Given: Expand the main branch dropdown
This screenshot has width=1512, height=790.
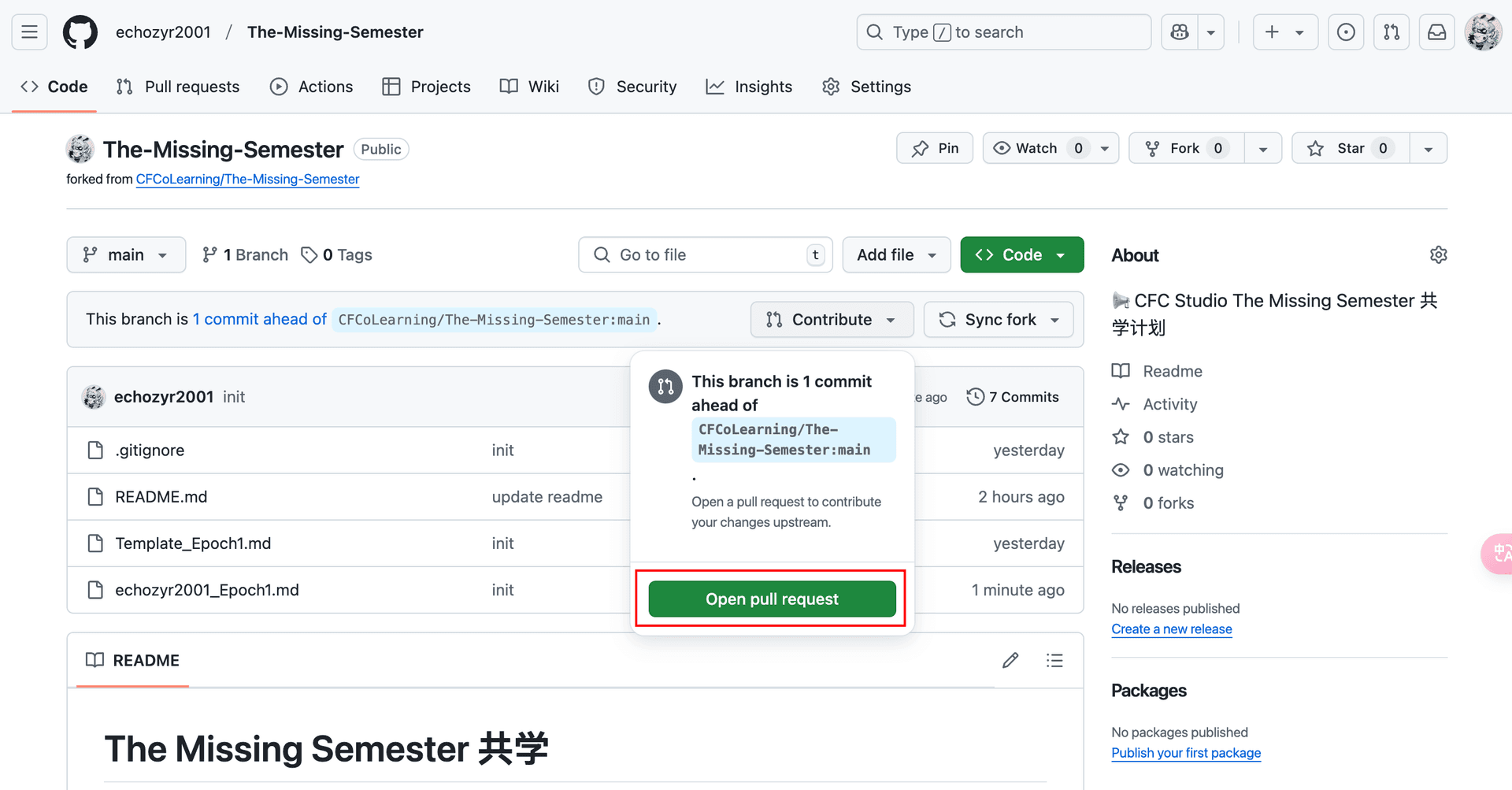Looking at the screenshot, I should coord(126,255).
